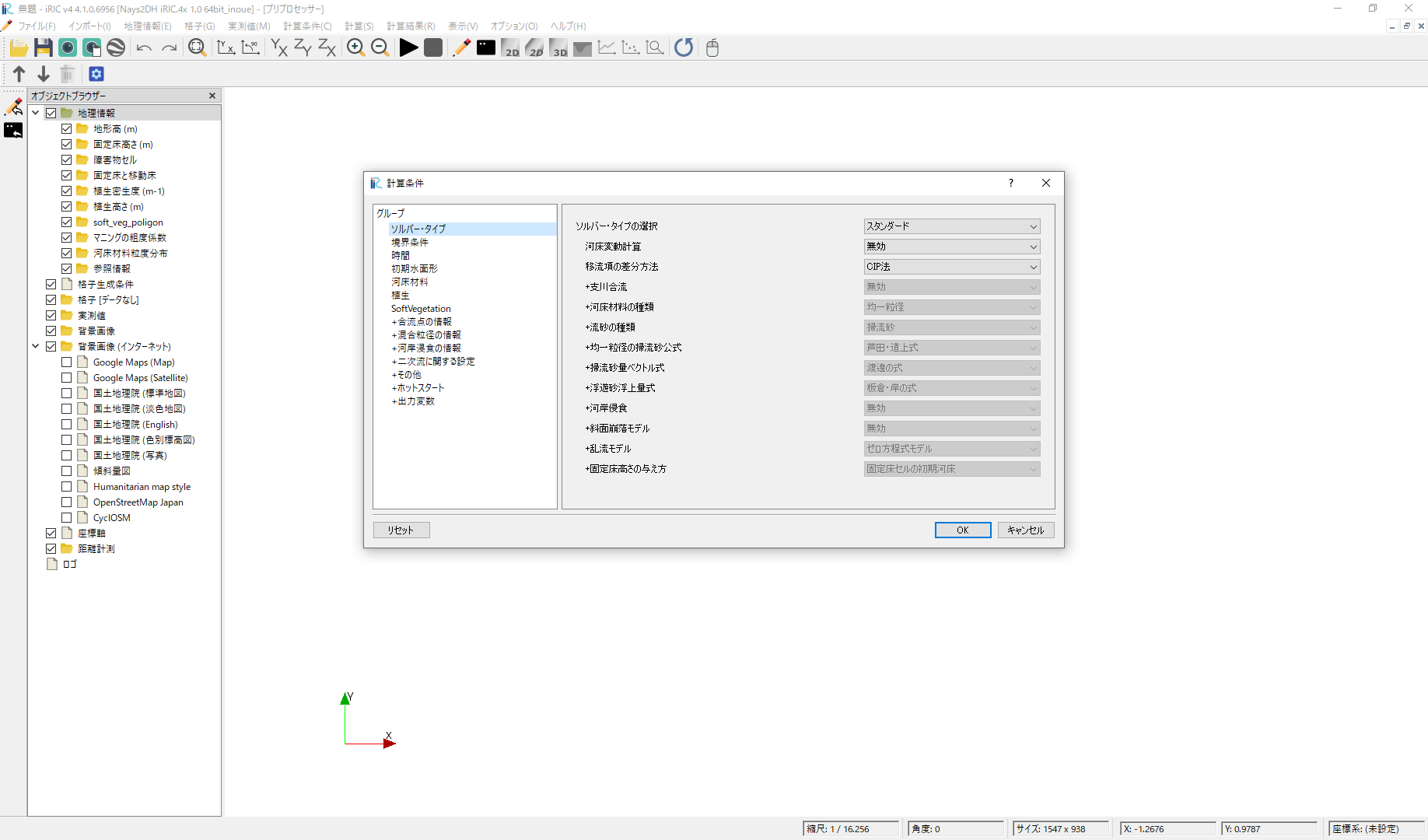
Task: Enable Google Maps (Map) background checkbox
Action: [67, 362]
